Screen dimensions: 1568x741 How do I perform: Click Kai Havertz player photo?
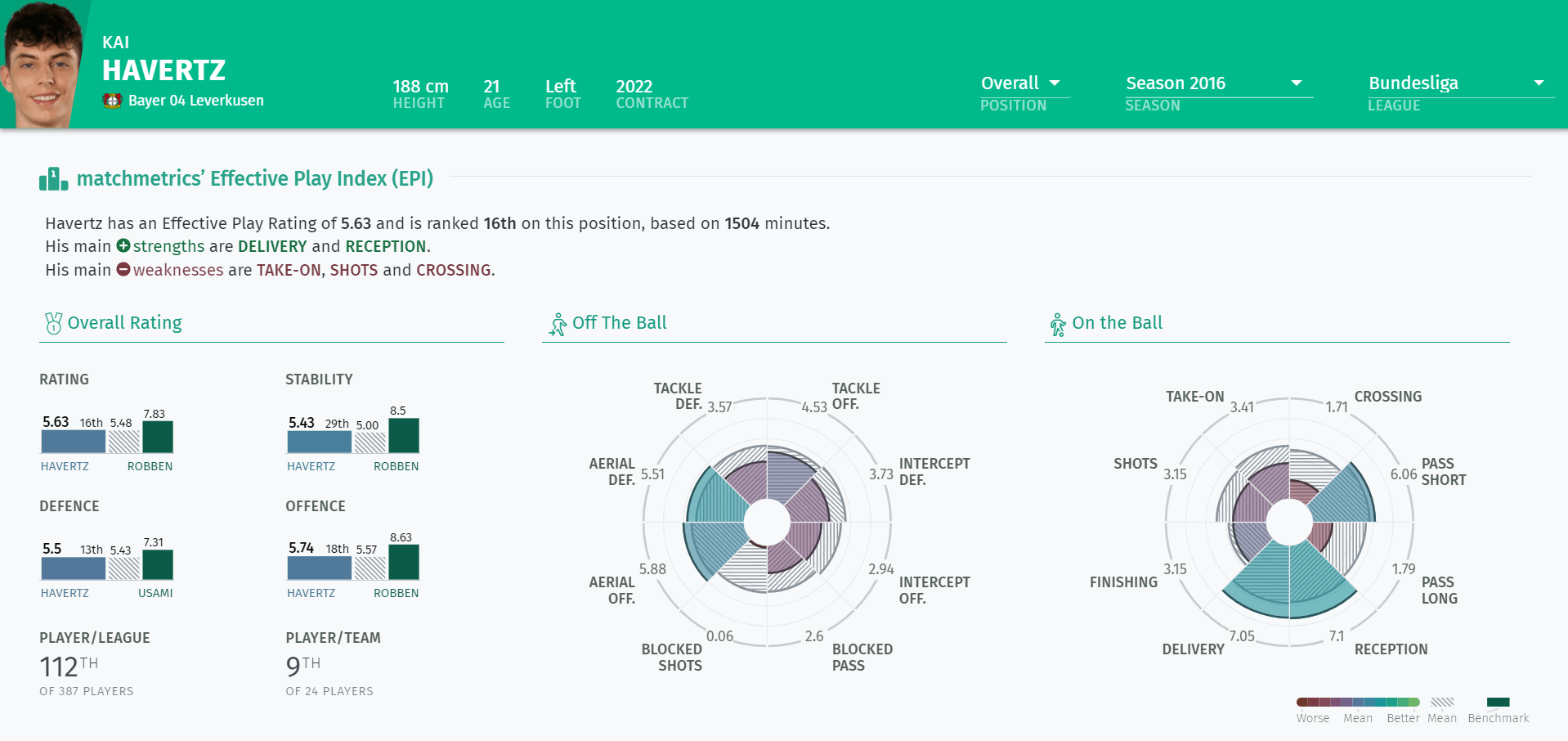click(x=43, y=64)
